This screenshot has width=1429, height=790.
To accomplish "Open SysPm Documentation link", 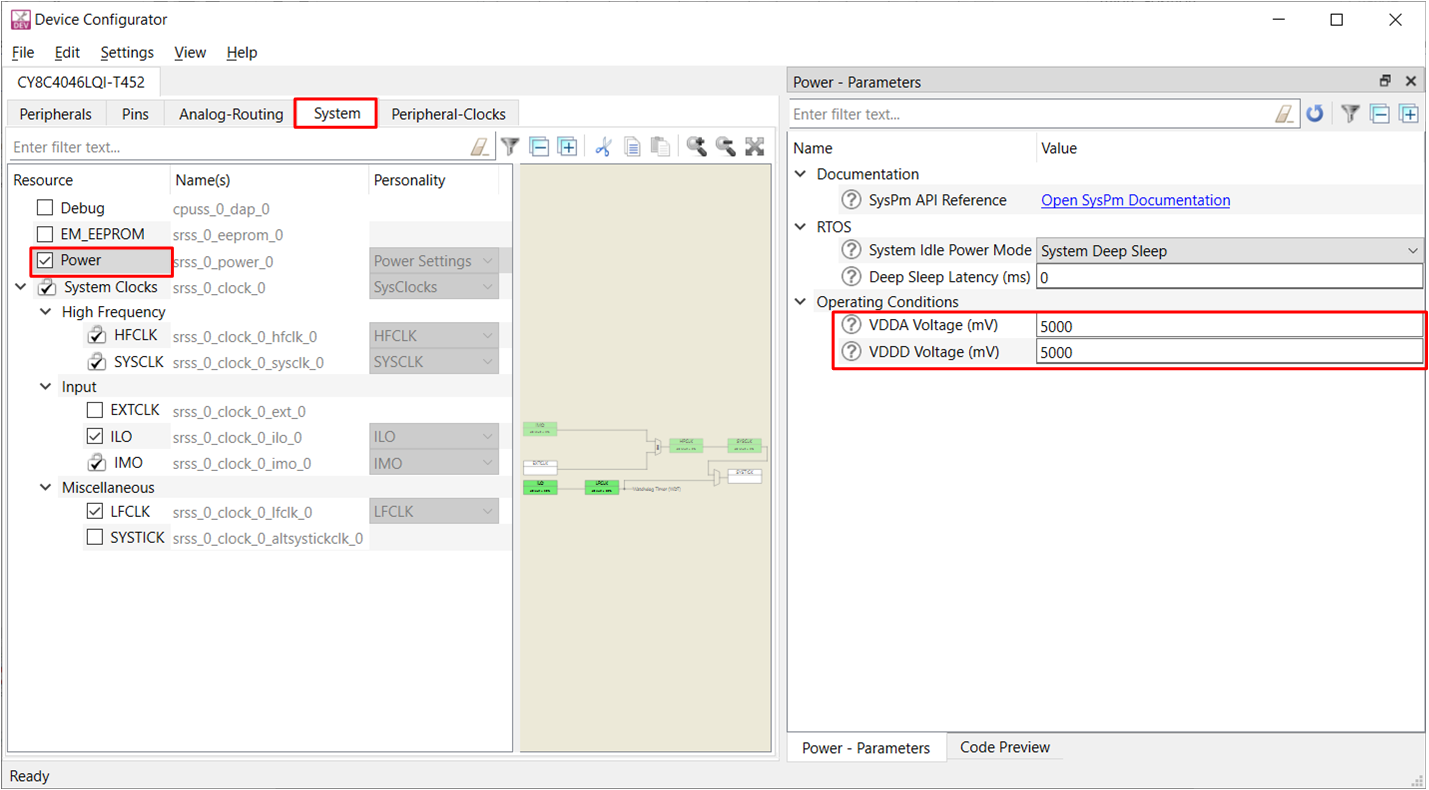I will 1135,200.
